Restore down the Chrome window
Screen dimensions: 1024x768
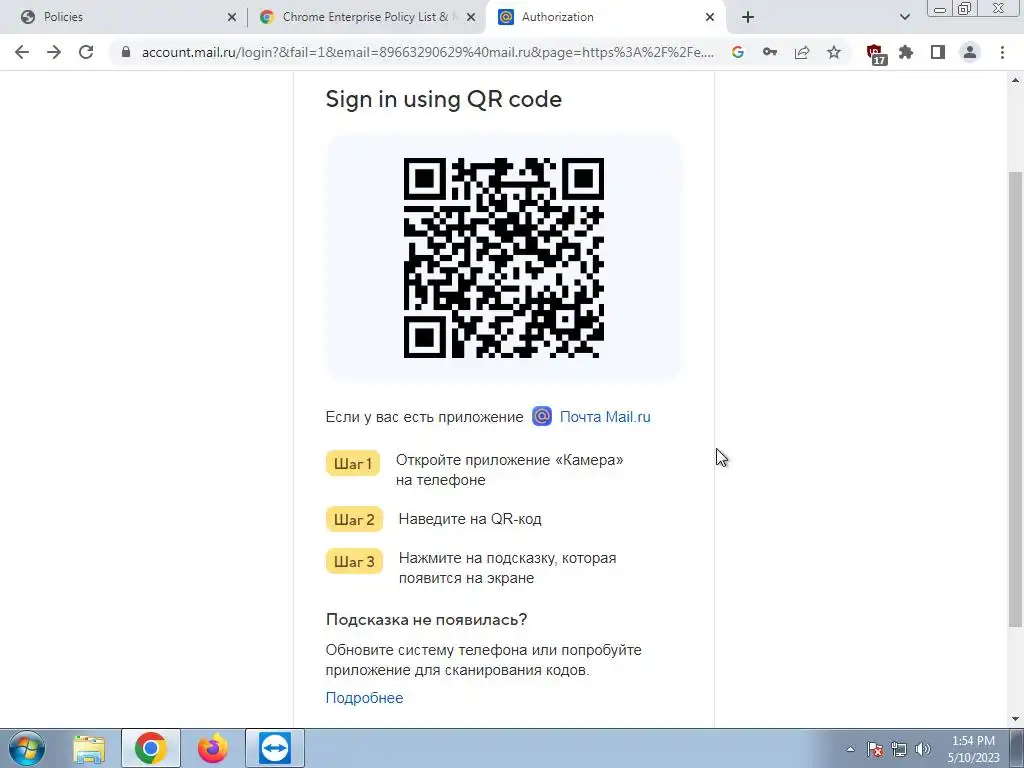(964, 9)
